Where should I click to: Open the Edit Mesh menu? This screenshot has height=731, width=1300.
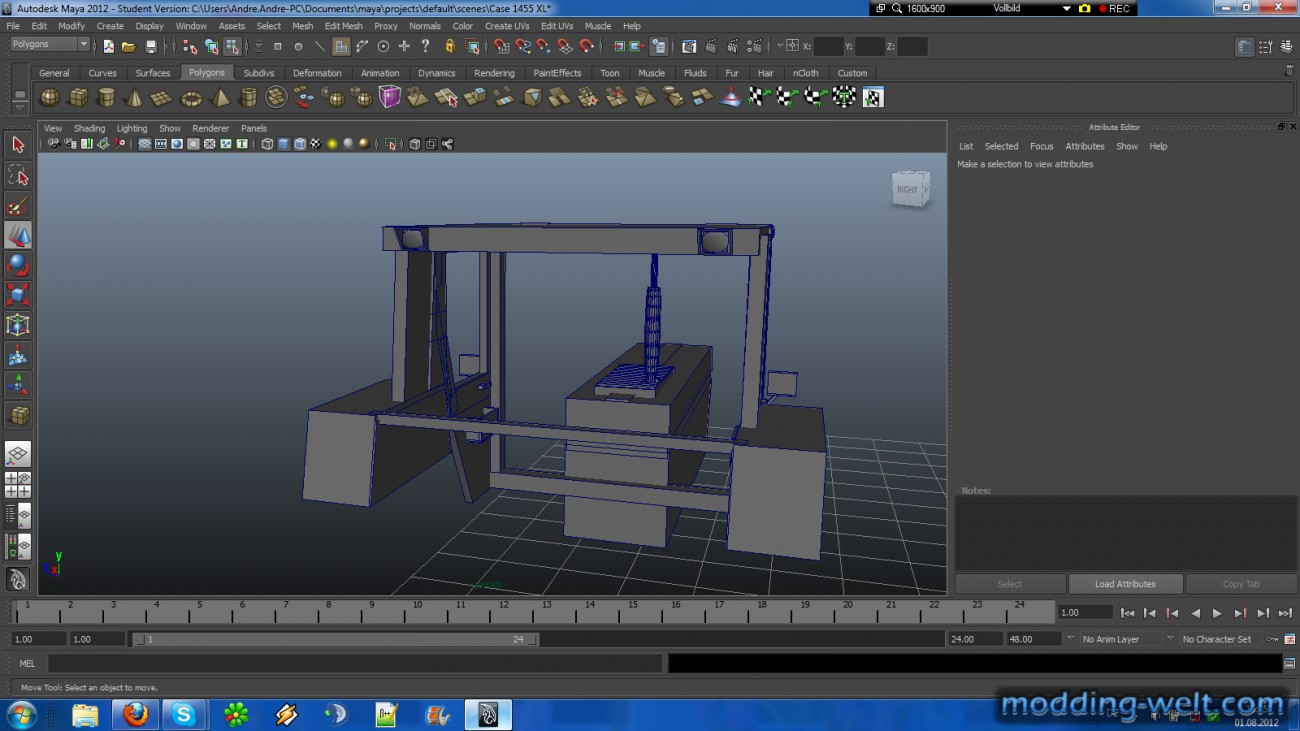coord(343,26)
